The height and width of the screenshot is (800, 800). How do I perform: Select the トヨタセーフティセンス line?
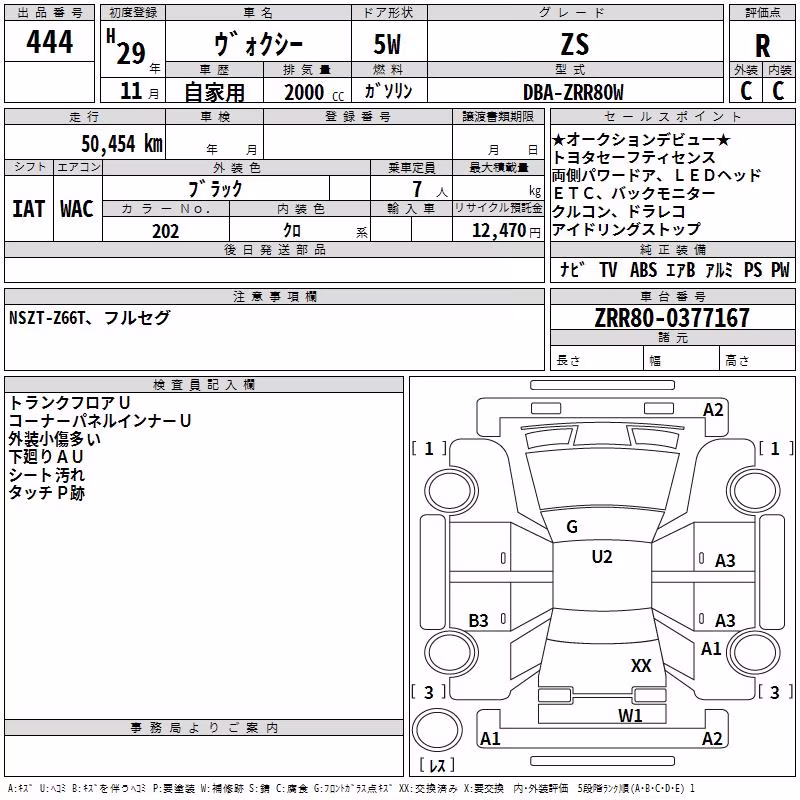click(634, 157)
